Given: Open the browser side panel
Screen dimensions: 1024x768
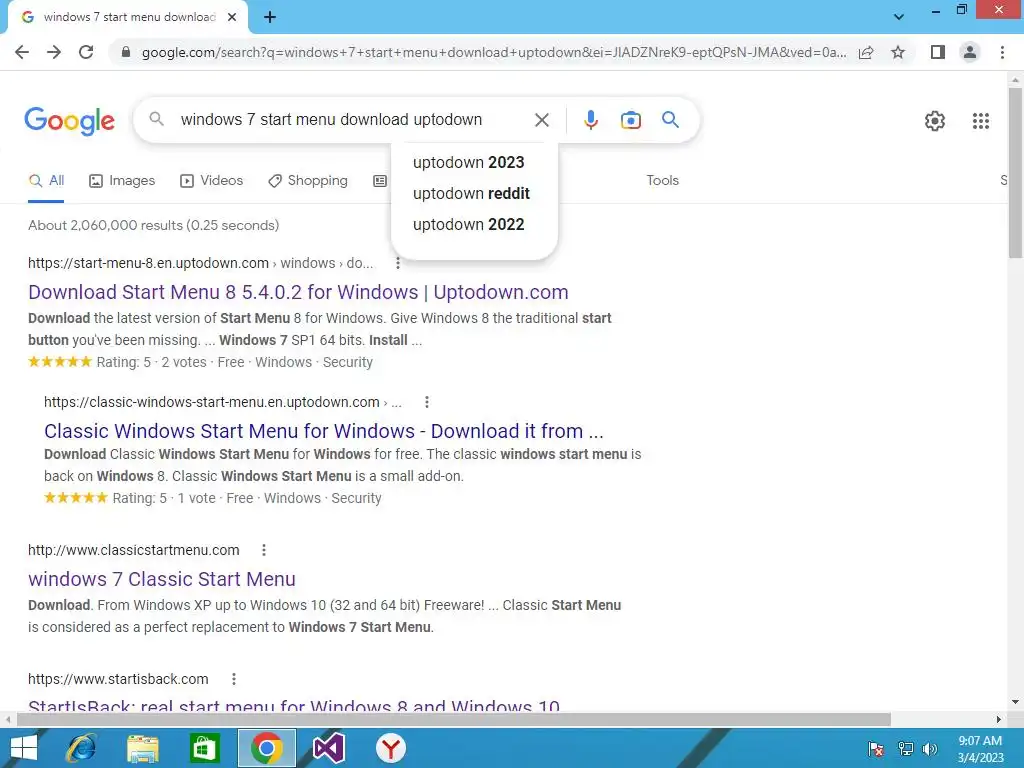Looking at the screenshot, I should (x=938, y=52).
